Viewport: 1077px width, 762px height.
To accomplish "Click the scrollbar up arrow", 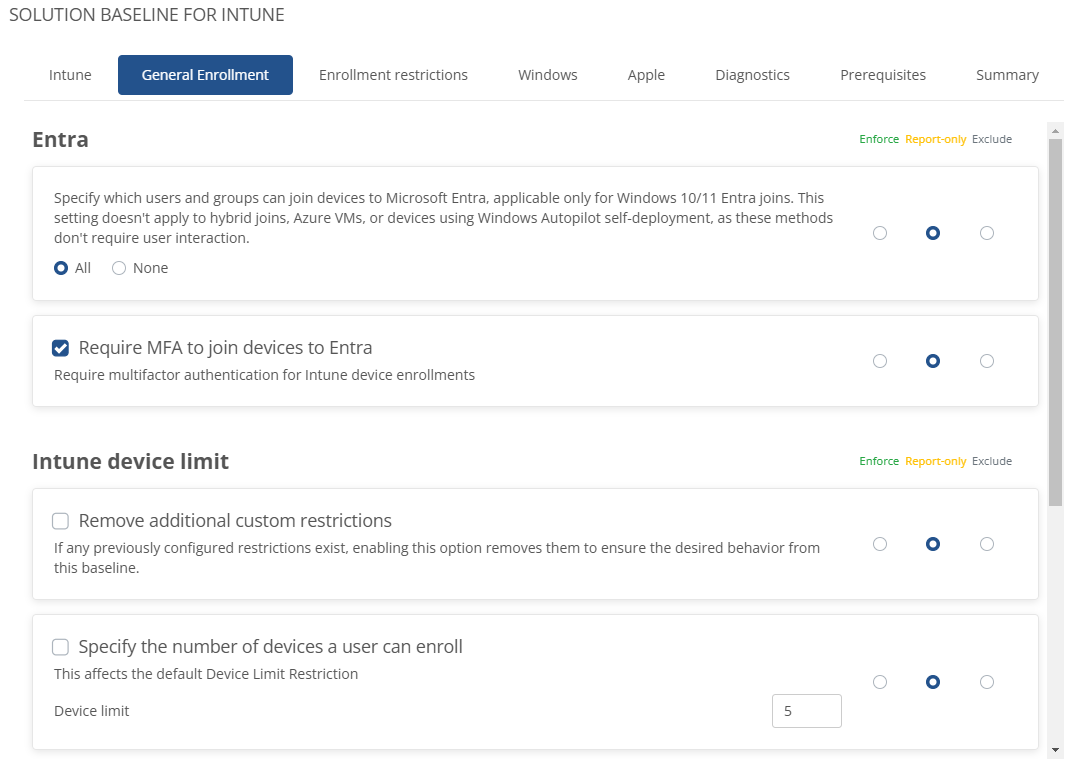I will [x=1056, y=131].
